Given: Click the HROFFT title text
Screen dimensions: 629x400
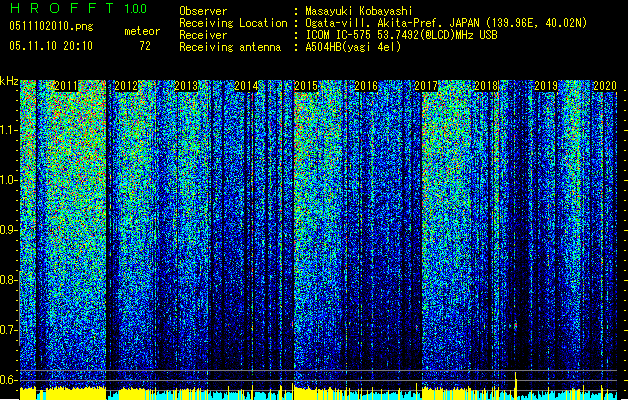Looking at the screenshot, I should [62, 8].
